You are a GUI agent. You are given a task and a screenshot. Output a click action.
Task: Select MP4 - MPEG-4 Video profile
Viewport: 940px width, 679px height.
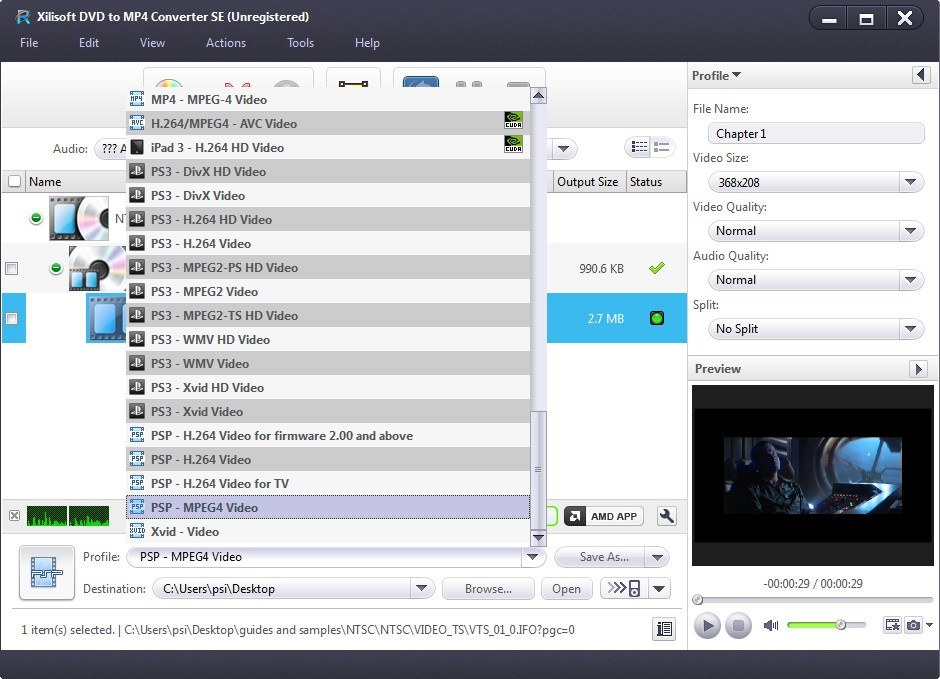pyautogui.click(x=328, y=99)
